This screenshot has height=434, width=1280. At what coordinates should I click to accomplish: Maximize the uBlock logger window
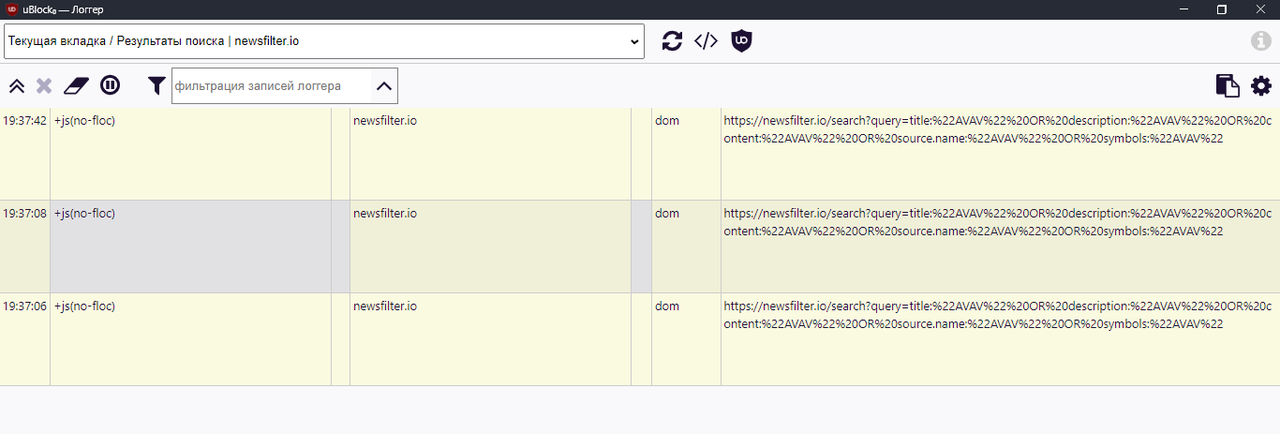coord(1221,8)
